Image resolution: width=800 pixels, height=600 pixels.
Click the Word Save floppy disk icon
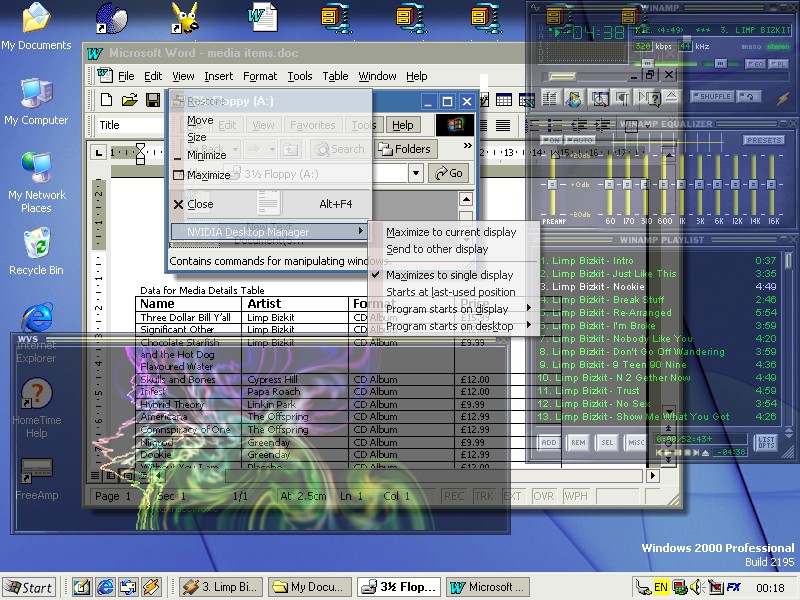(152, 100)
